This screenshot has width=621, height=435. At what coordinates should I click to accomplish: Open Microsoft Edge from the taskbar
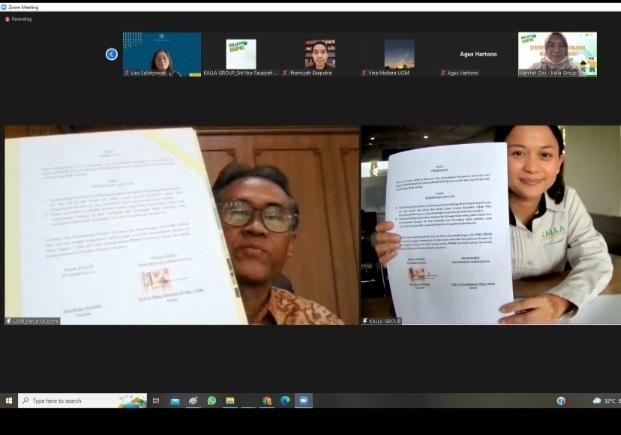point(285,401)
